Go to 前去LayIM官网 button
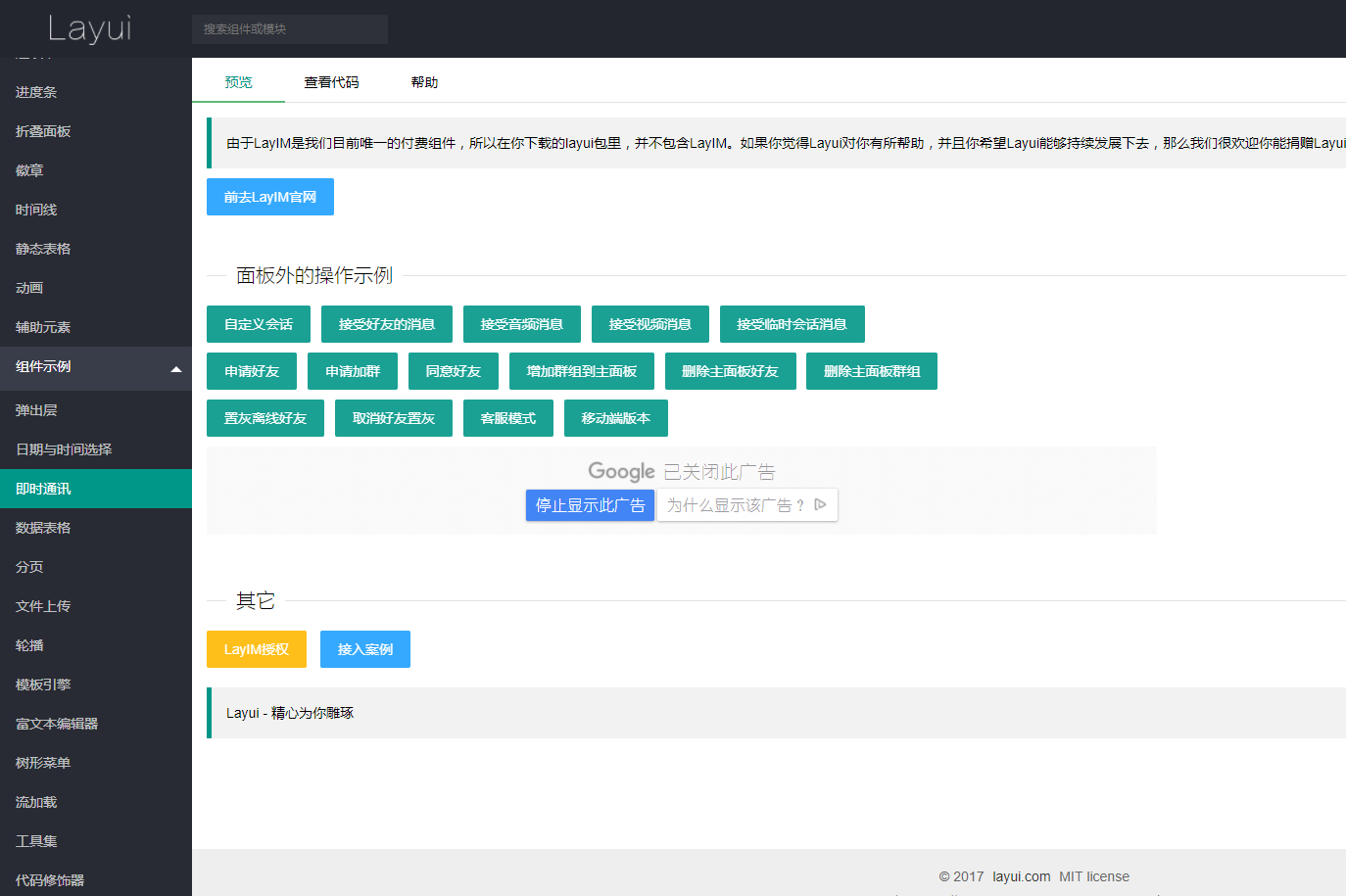 coord(270,197)
